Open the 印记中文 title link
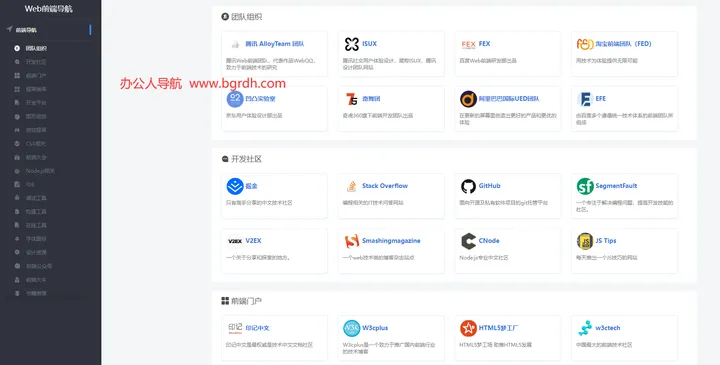This screenshot has width=720, height=365. [x=257, y=328]
